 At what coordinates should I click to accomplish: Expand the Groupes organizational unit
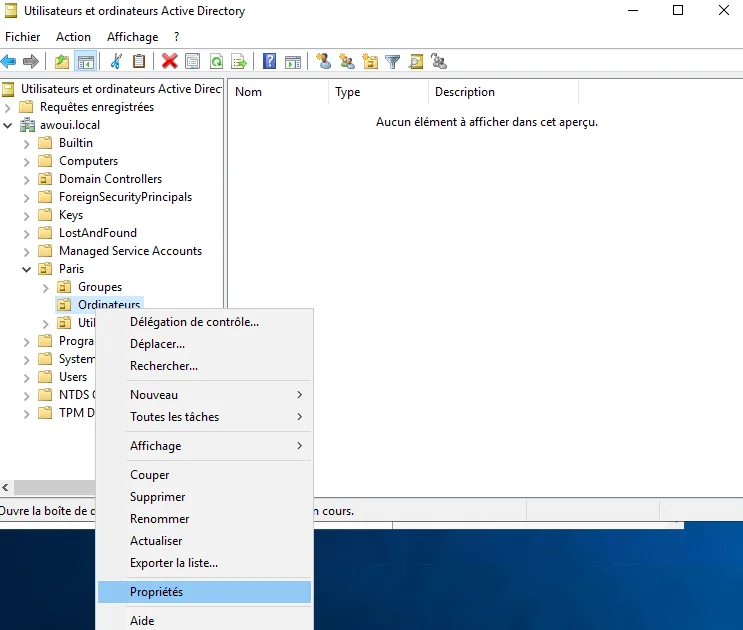click(x=45, y=288)
